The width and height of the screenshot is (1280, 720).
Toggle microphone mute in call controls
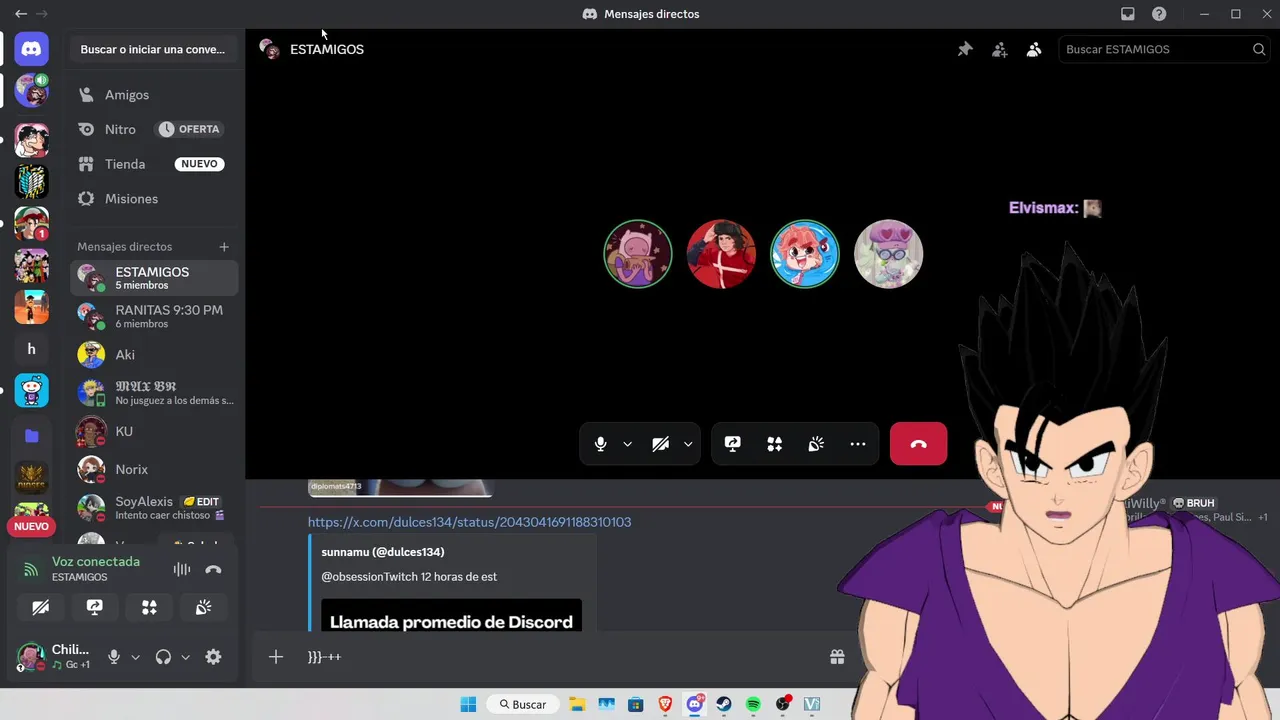[600, 444]
